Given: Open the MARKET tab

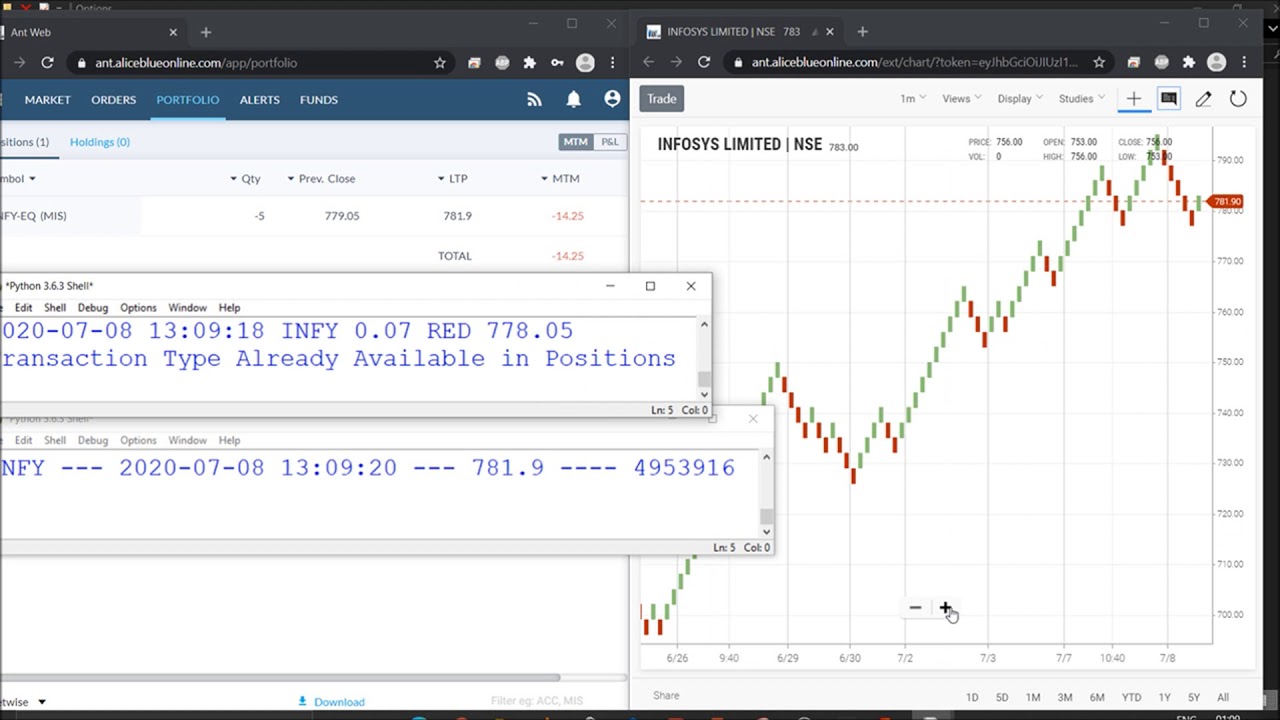Looking at the screenshot, I should (x=47, y=99).
